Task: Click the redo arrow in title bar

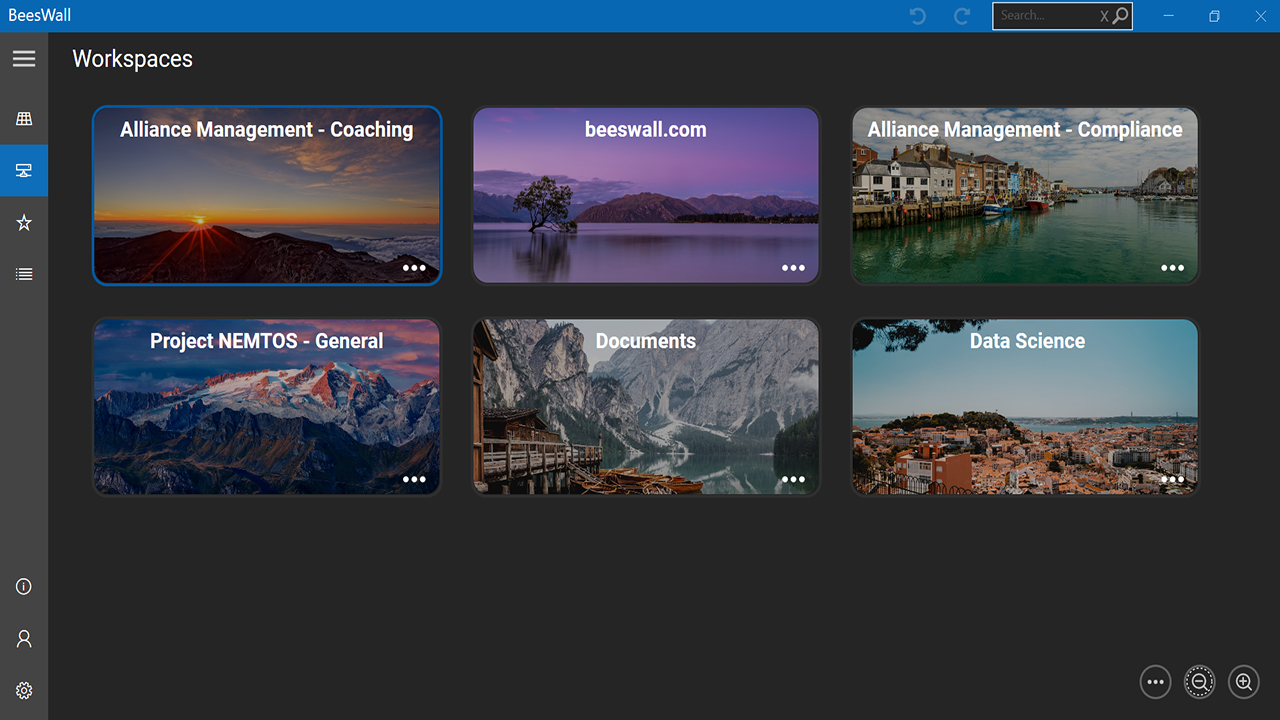Action: click(x=962, y=16)
